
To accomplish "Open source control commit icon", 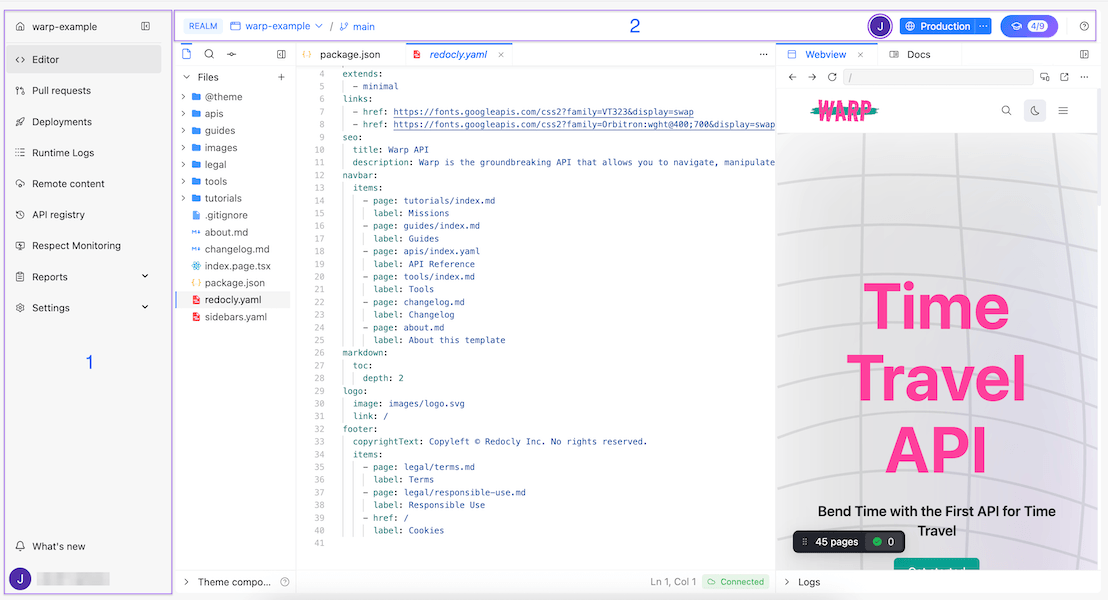I will 232,54.
